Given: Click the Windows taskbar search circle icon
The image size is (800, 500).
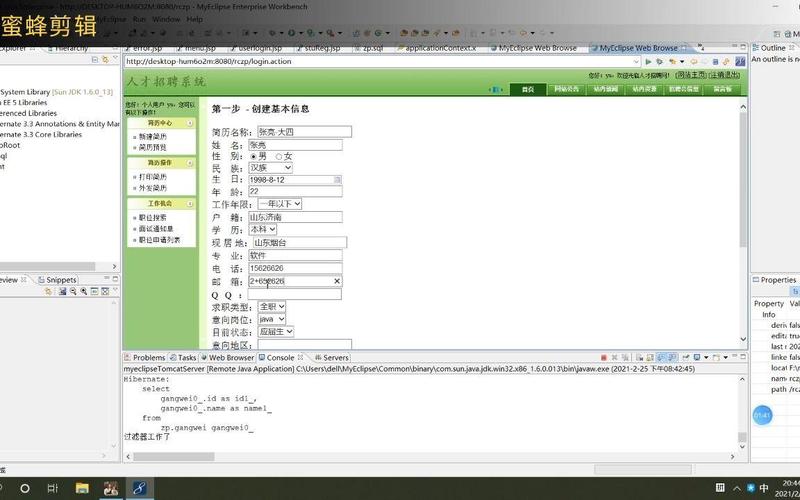Looking at the screenshot, I should tap(25, 487).
